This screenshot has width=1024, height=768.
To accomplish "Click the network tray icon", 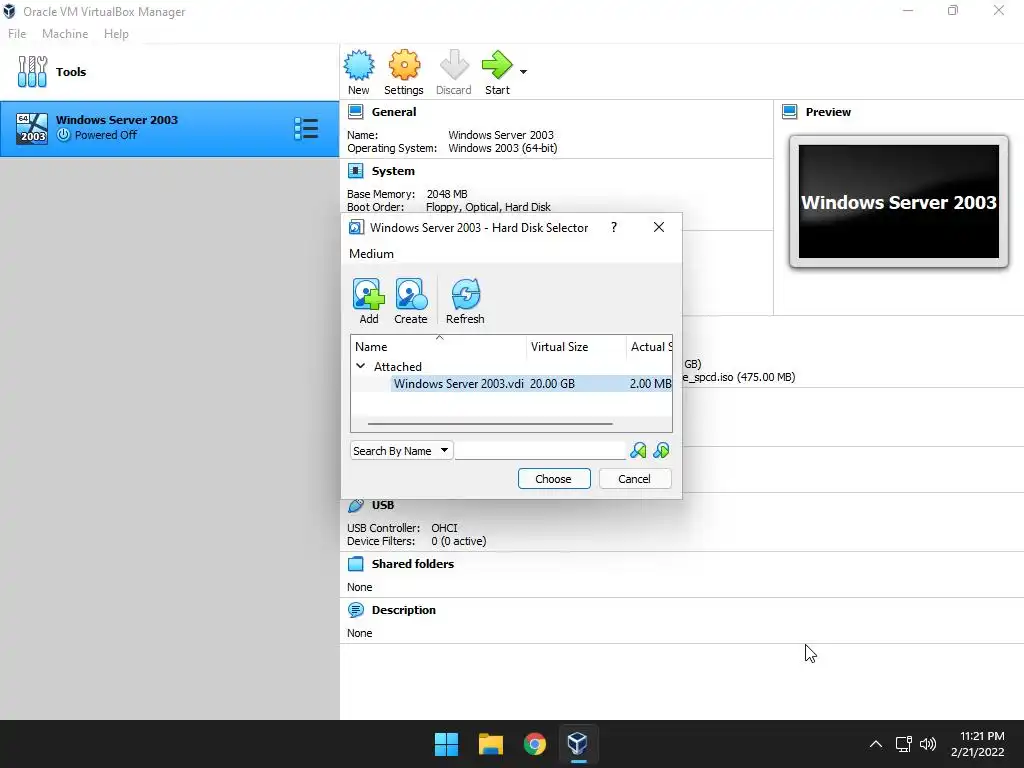I will point(903,744).
